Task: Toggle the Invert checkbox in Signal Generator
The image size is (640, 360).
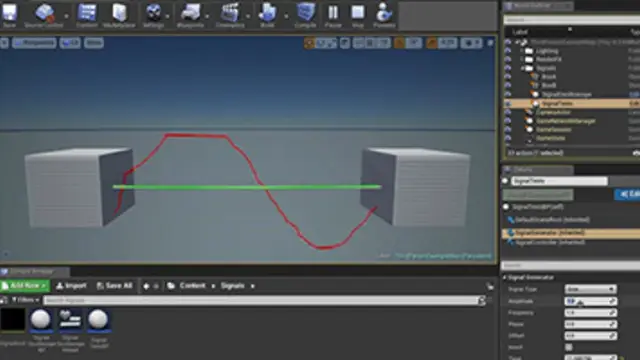Action: (569, 347)
